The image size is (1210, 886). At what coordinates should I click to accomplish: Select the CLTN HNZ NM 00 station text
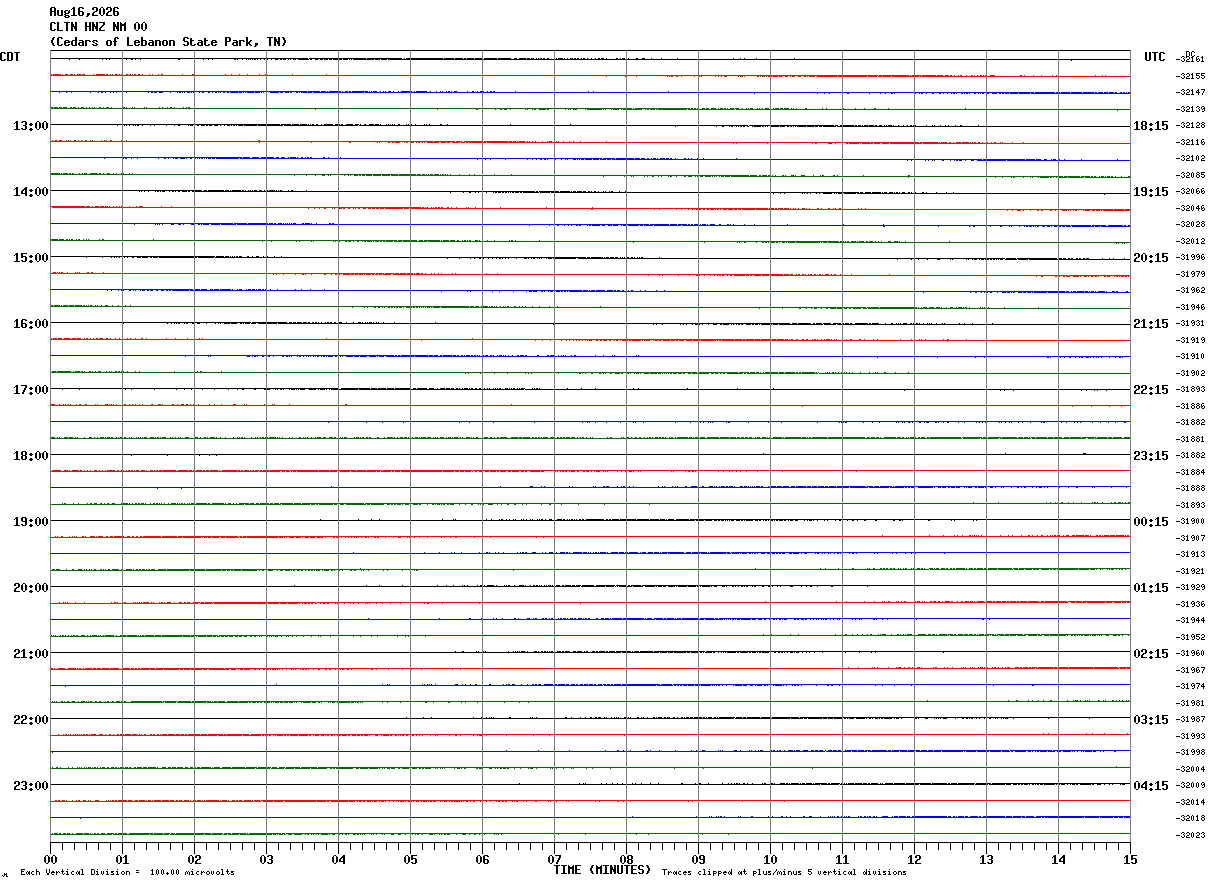point(98,27)
